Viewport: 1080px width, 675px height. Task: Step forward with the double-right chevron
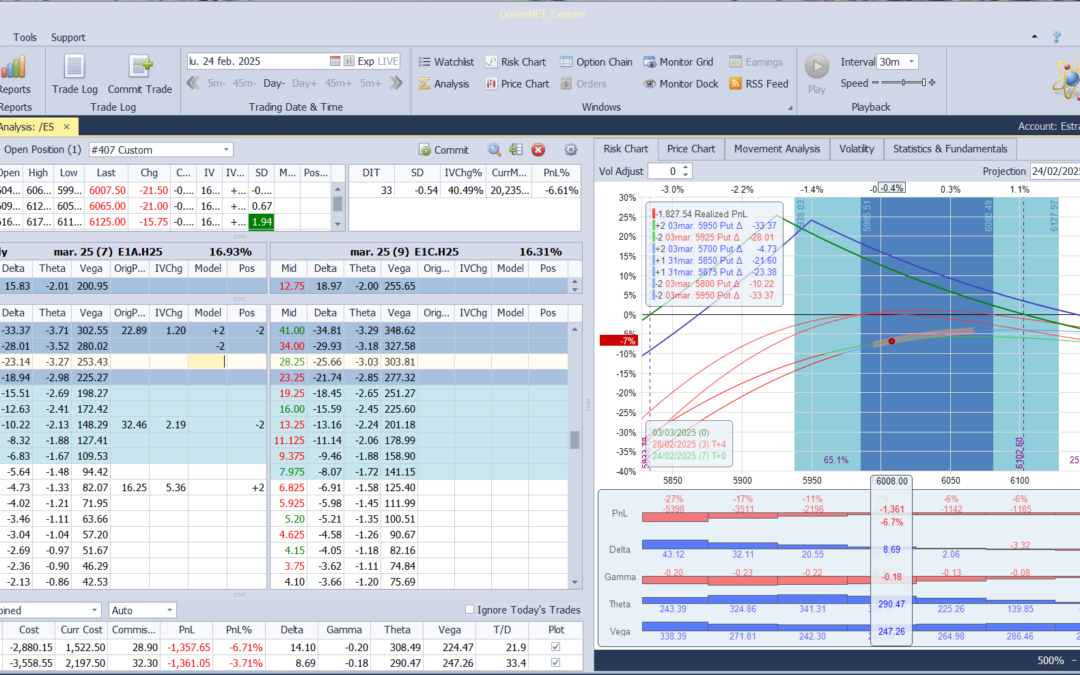point(395,83)
